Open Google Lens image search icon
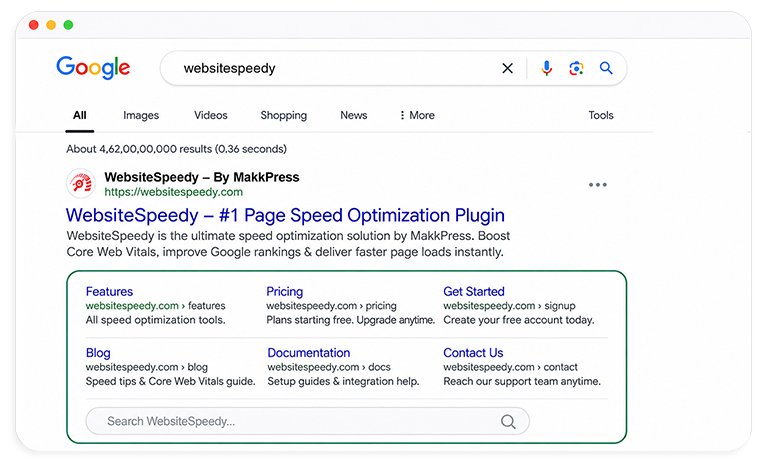 tap(576, 68)
